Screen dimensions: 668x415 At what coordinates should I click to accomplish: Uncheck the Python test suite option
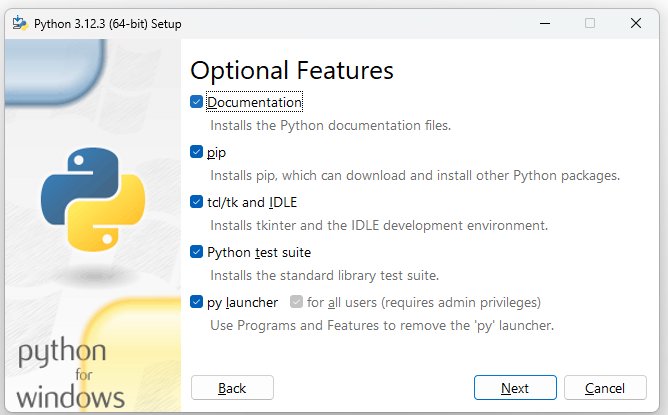tap(197, 252)
